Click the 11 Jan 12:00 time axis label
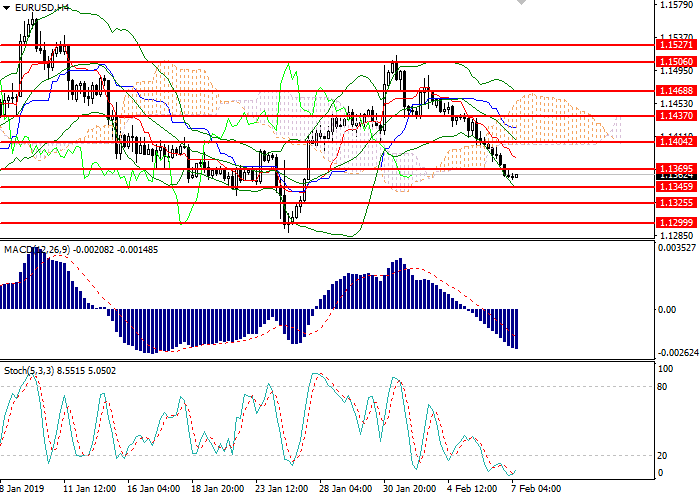Image resolution: width=700 pixels, height=500 pixels. [88, 490]
